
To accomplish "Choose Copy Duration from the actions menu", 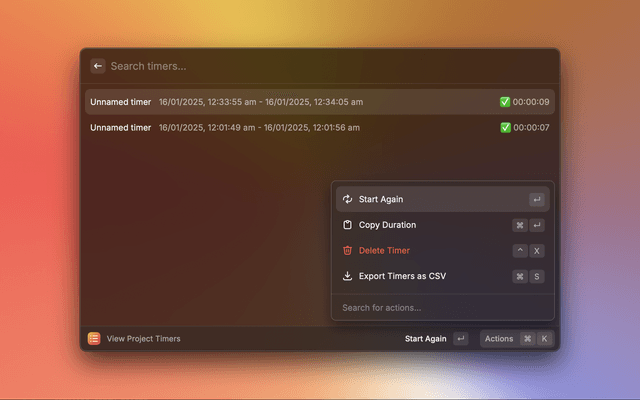I will [387, 225].
